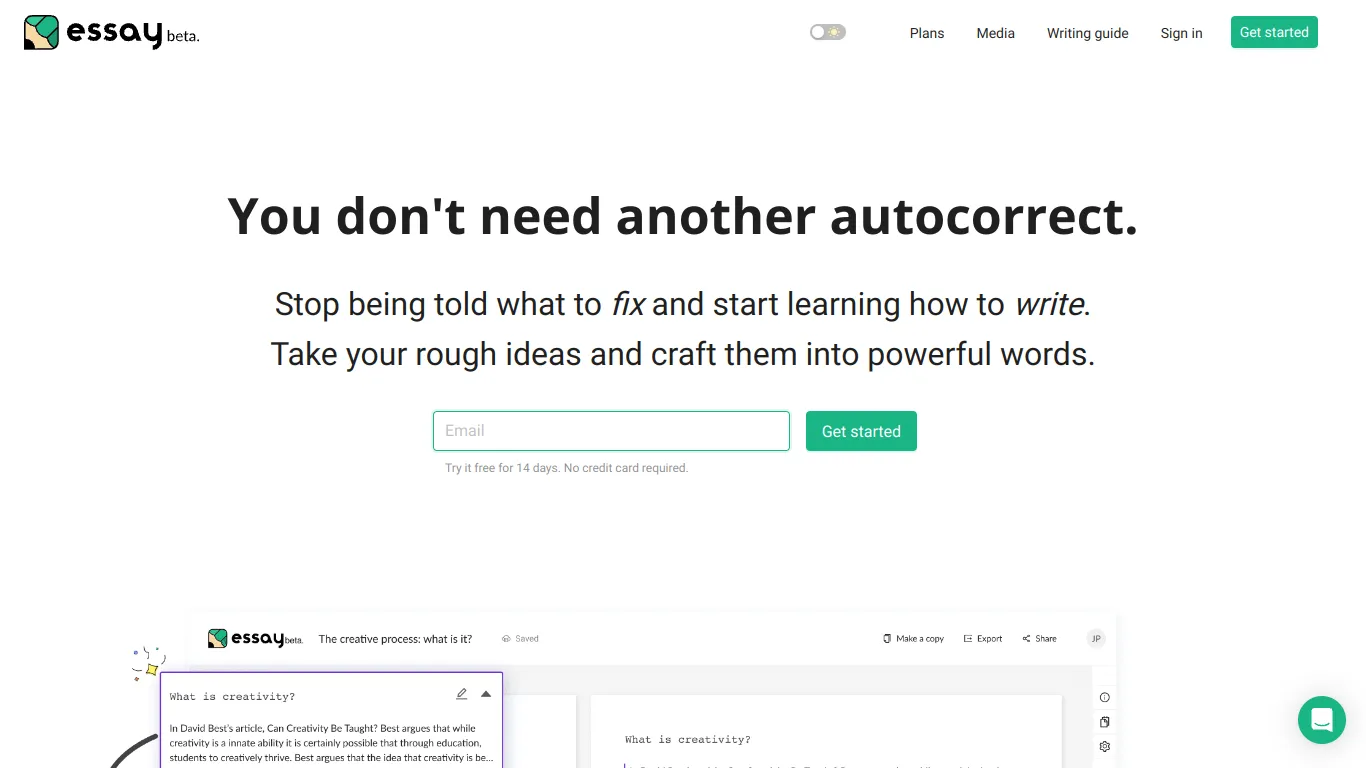Focus the Email input field
The image size is (1366, 768).
(x=611, y=431)
